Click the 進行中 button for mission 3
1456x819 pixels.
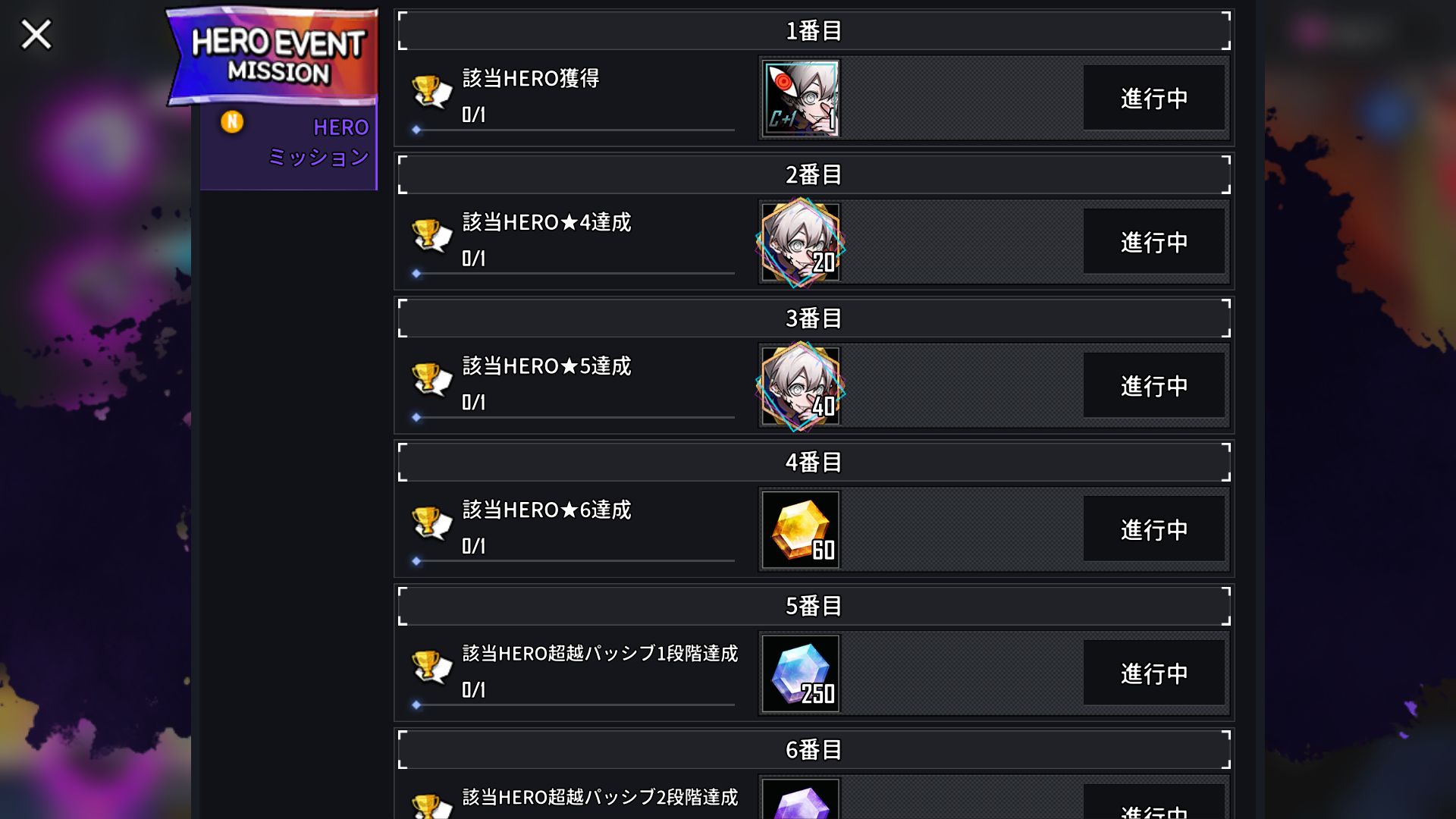tap(1153, 385)
